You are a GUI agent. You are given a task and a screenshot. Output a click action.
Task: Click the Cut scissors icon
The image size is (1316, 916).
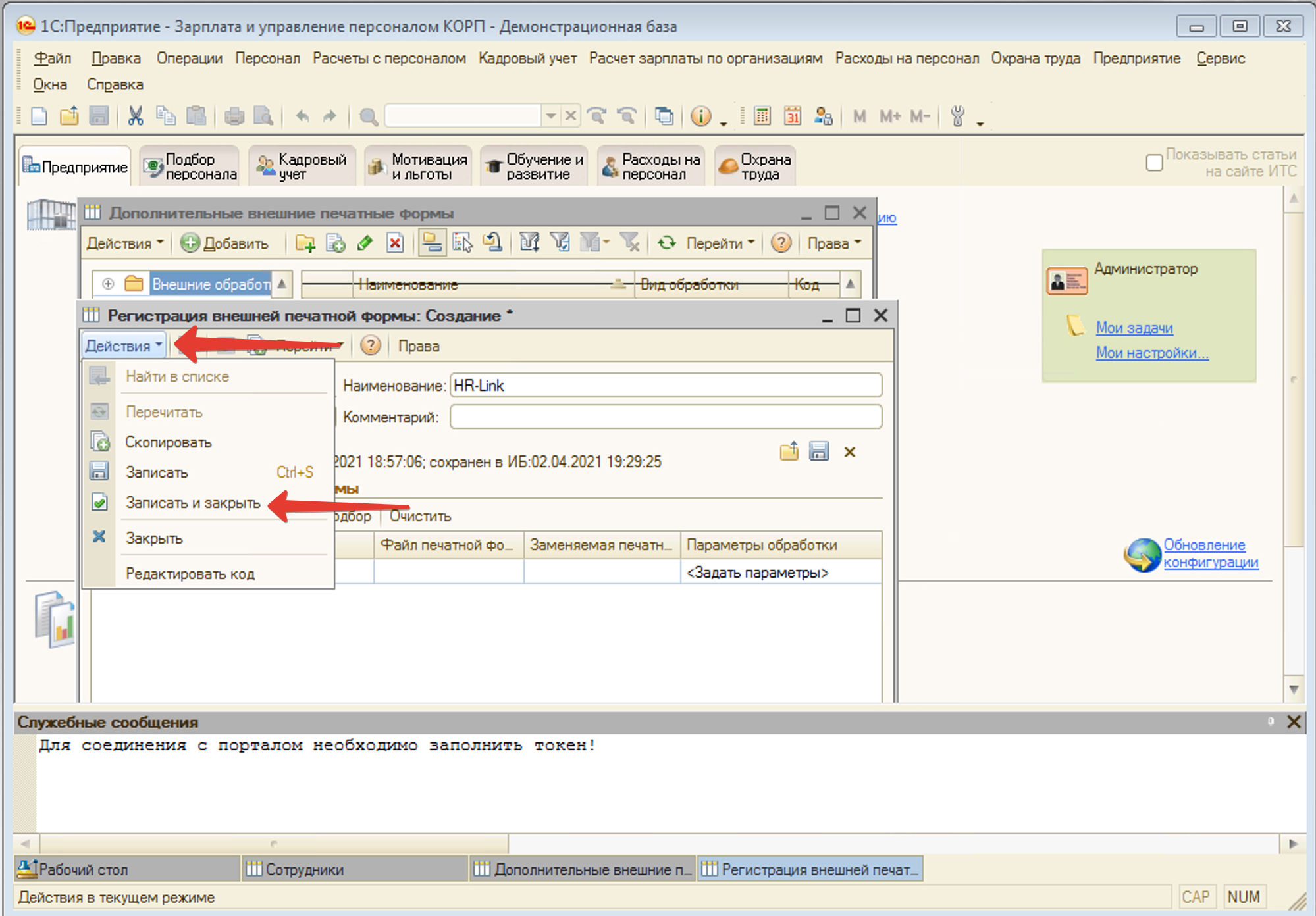click(136, 116)
